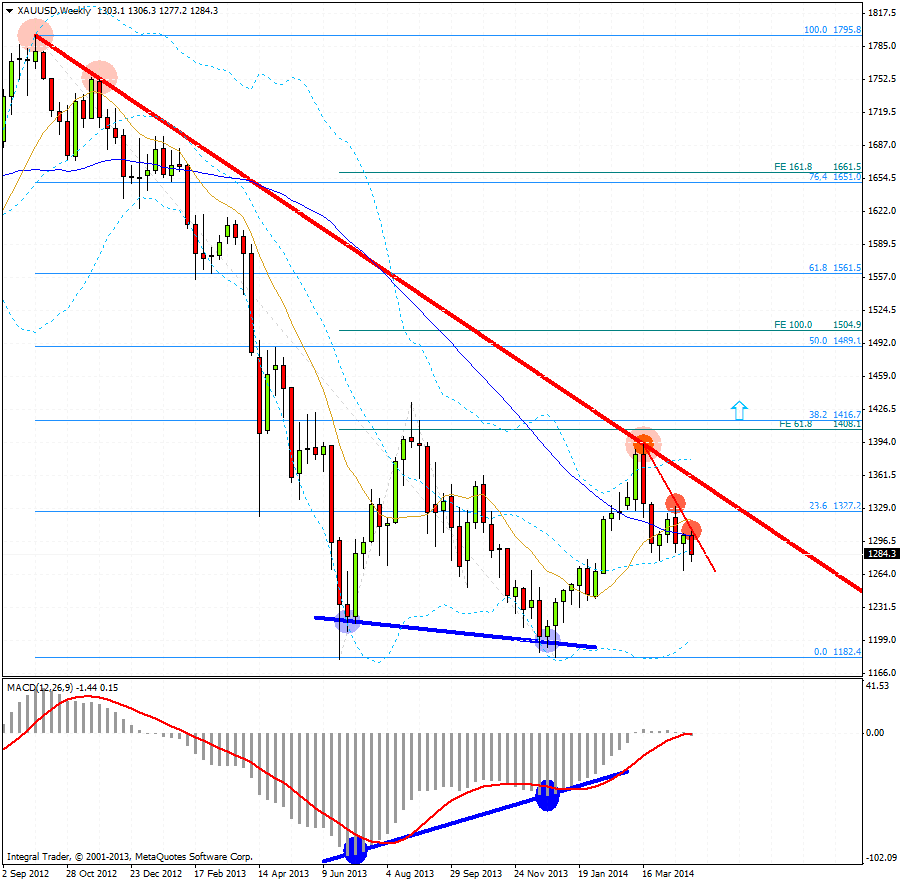
Task: Select the MACD scale value -102.09
Action: tap(881, 857)
